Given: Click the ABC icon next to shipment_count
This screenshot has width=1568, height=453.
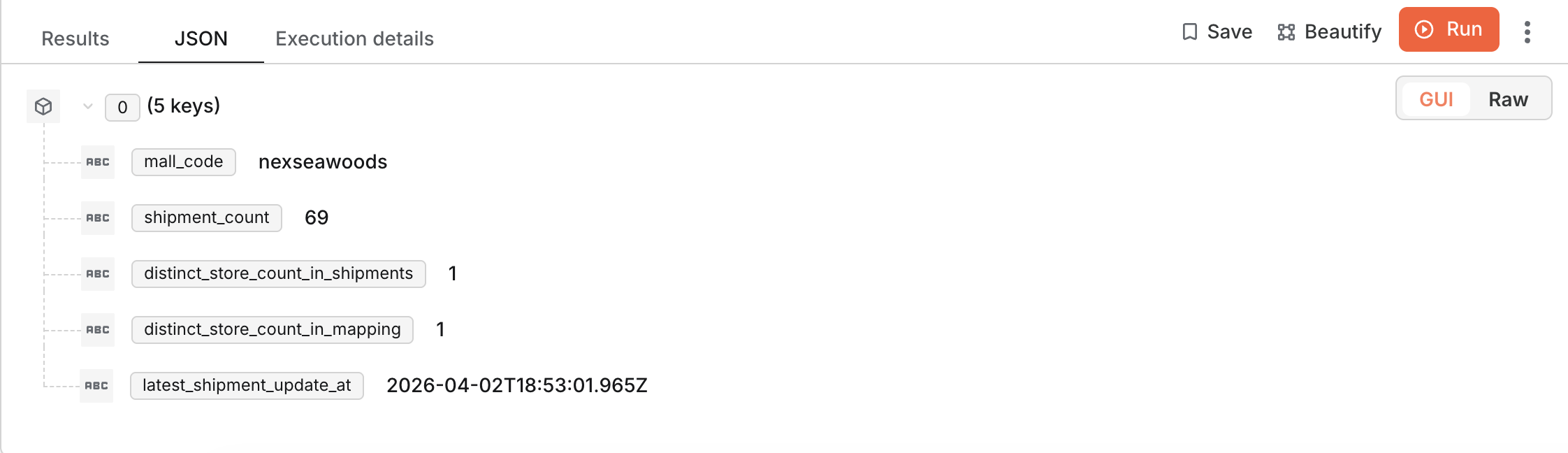Looking at the screenshot, I should coord(97,218).
